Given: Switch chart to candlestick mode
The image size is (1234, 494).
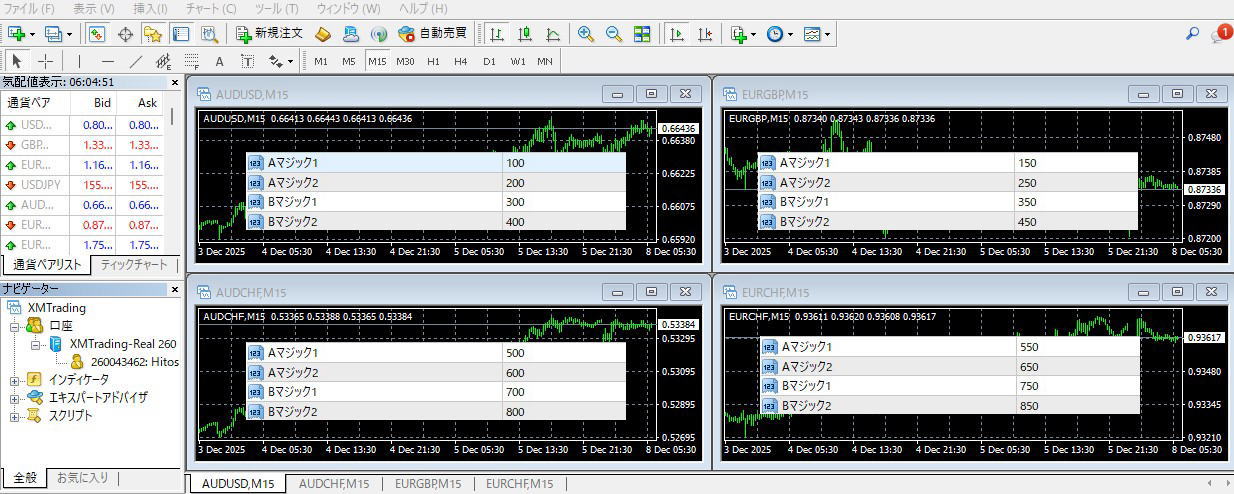Looking at the screenshot, I should click(x=525, y=34).
